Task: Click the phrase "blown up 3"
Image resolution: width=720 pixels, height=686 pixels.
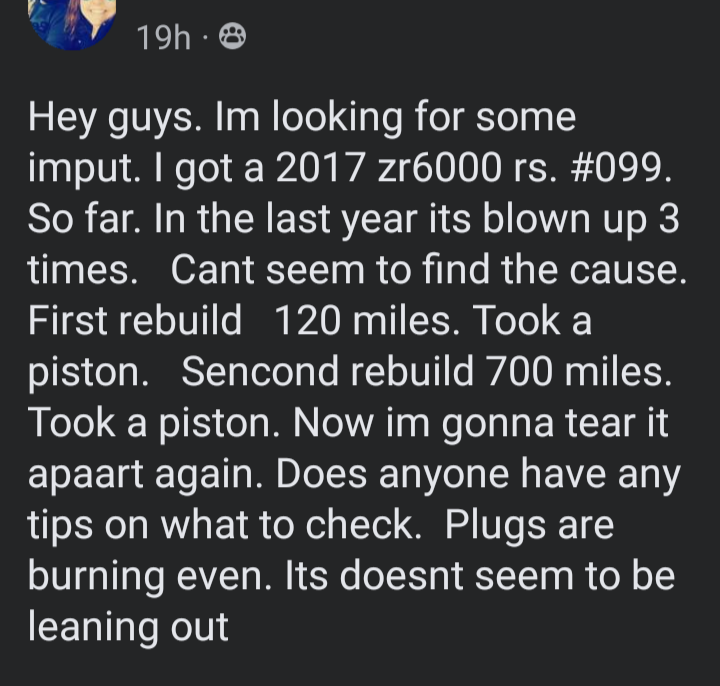Action: click(x=580, y=219)
